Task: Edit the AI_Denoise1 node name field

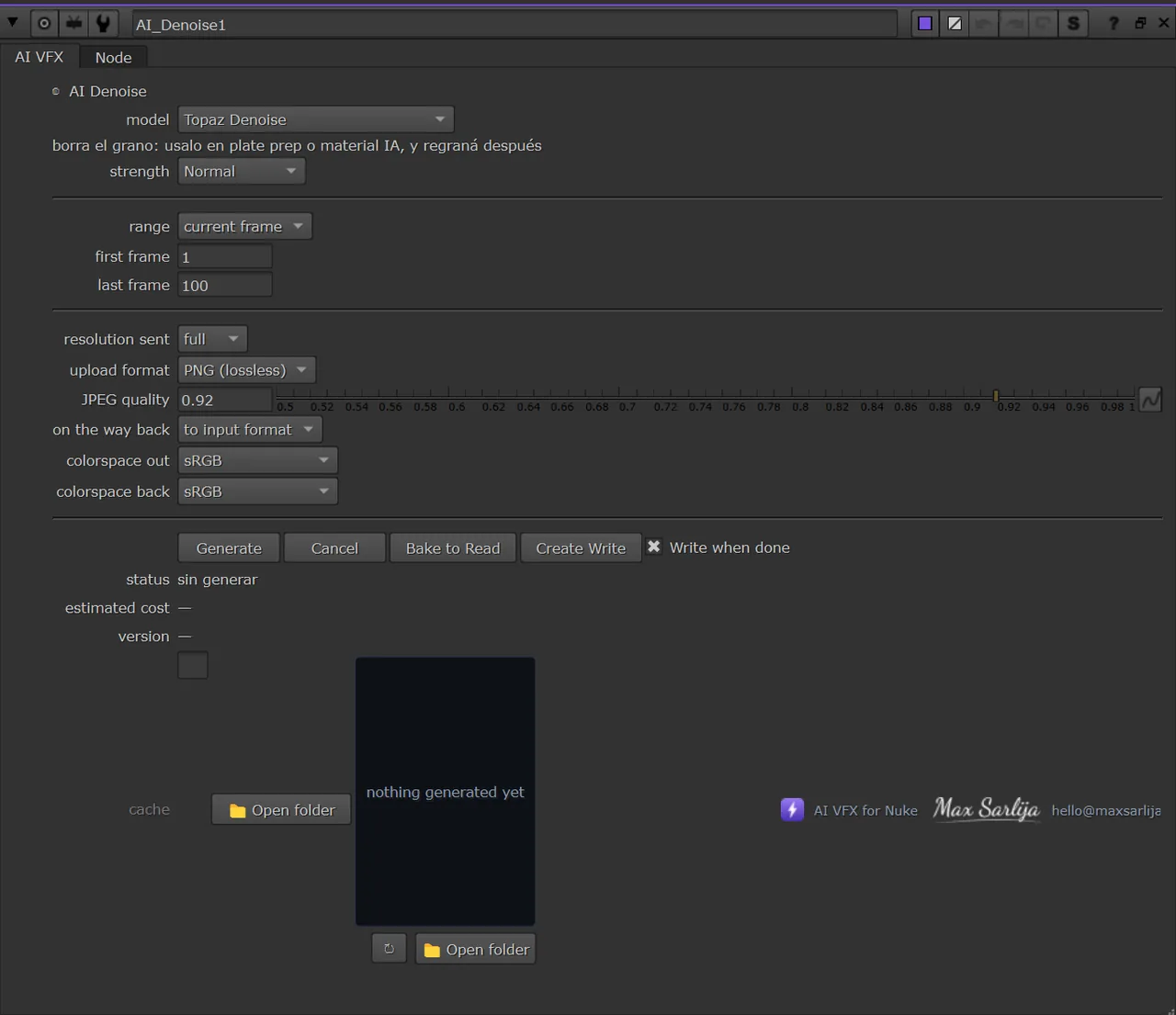Action: point(514,24)
